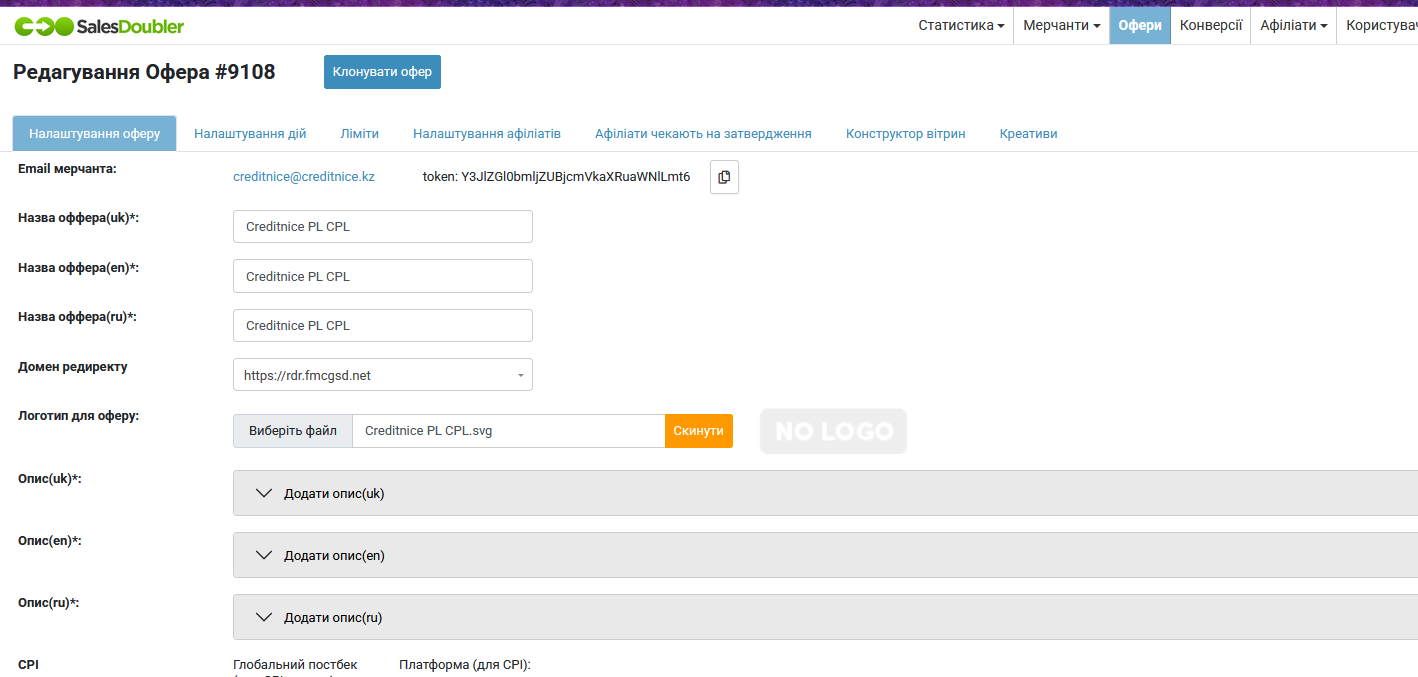Click the NO LOGO placeholder image
The height and width of the screenshot is (677, 1418).
click(833, 431)
